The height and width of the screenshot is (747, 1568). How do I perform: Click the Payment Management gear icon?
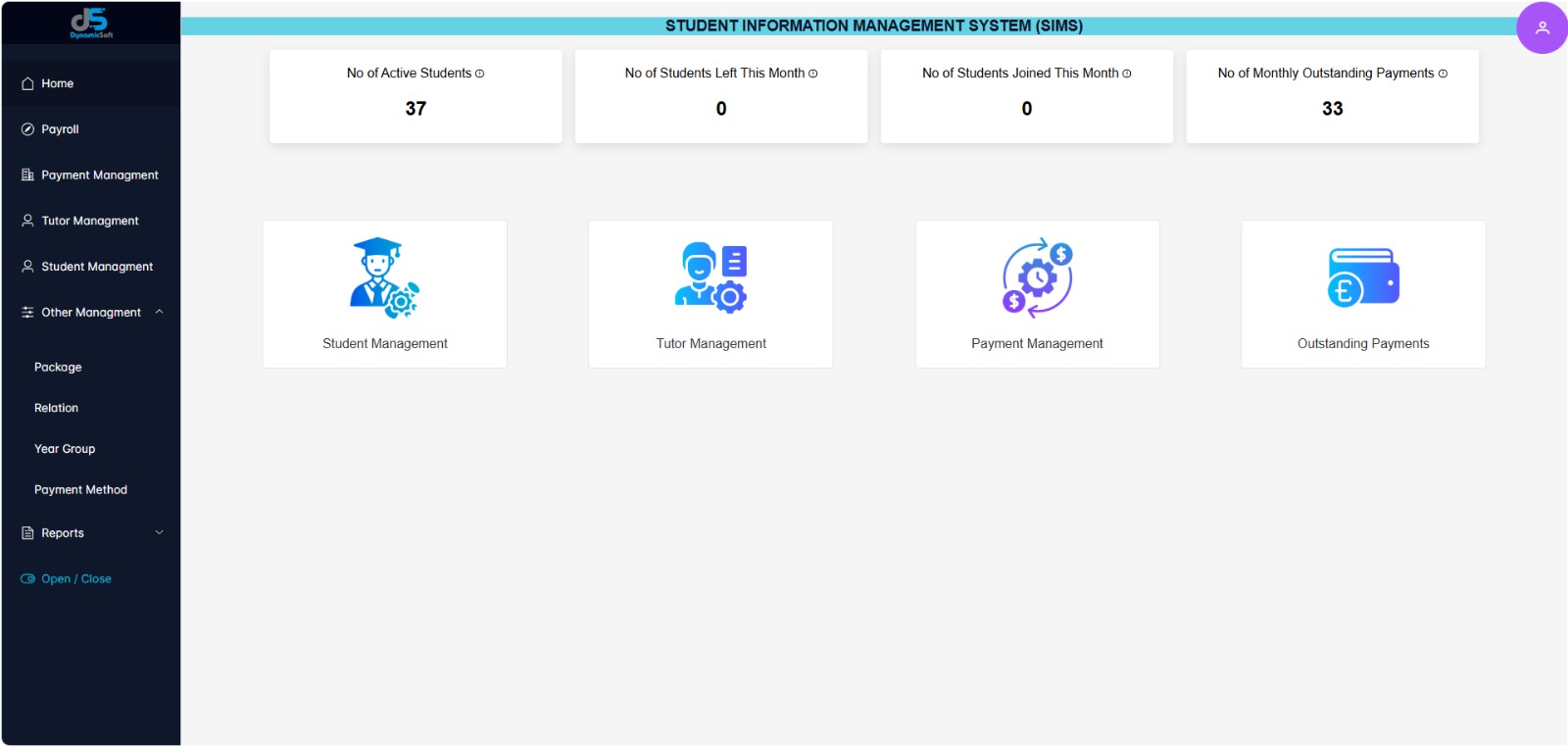(1037, 277)
